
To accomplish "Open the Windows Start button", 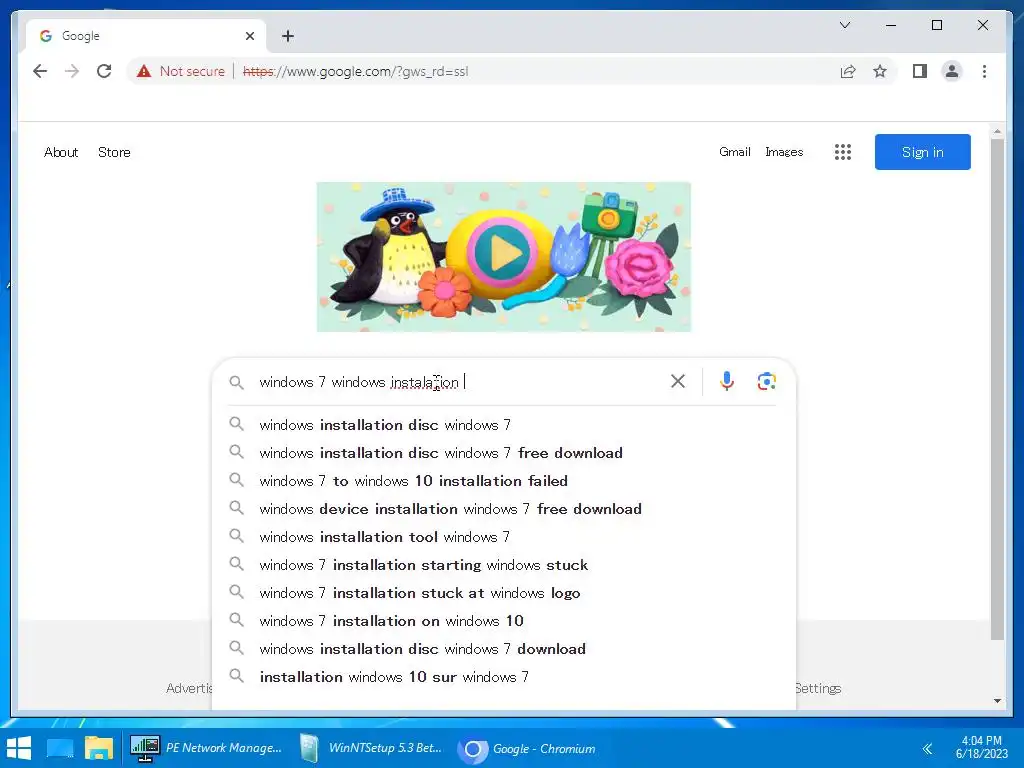I will [19, 748].
